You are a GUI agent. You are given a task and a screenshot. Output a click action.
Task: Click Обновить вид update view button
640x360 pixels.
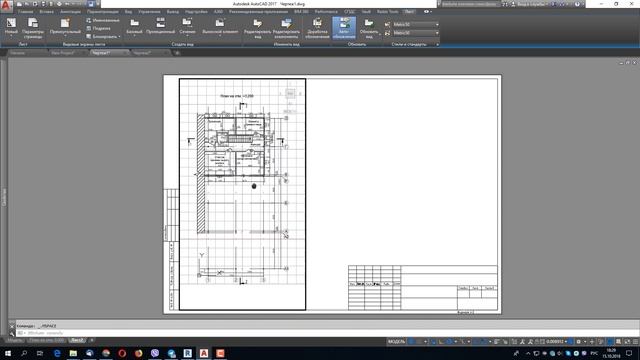pos(369,28)
